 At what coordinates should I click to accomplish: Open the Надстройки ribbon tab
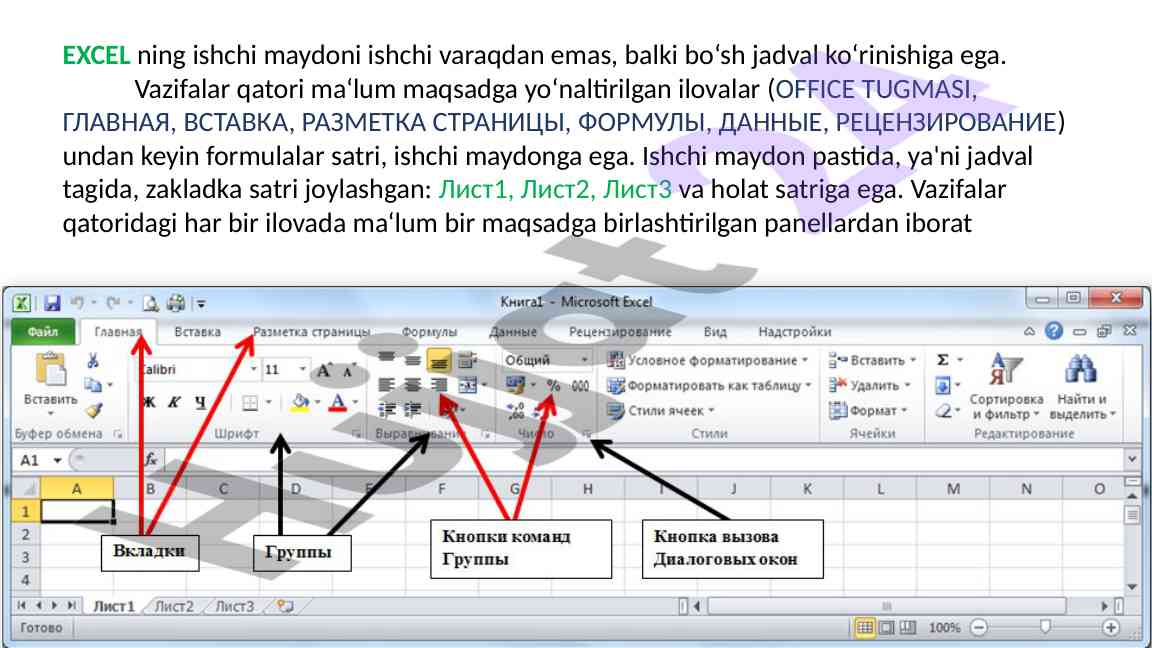795,331
